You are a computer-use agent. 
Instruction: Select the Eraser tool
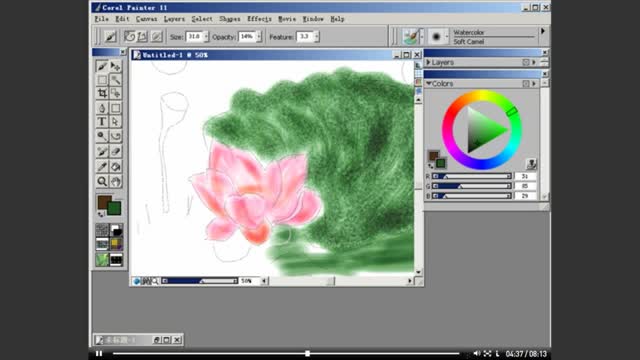click(x=116, y=151)
